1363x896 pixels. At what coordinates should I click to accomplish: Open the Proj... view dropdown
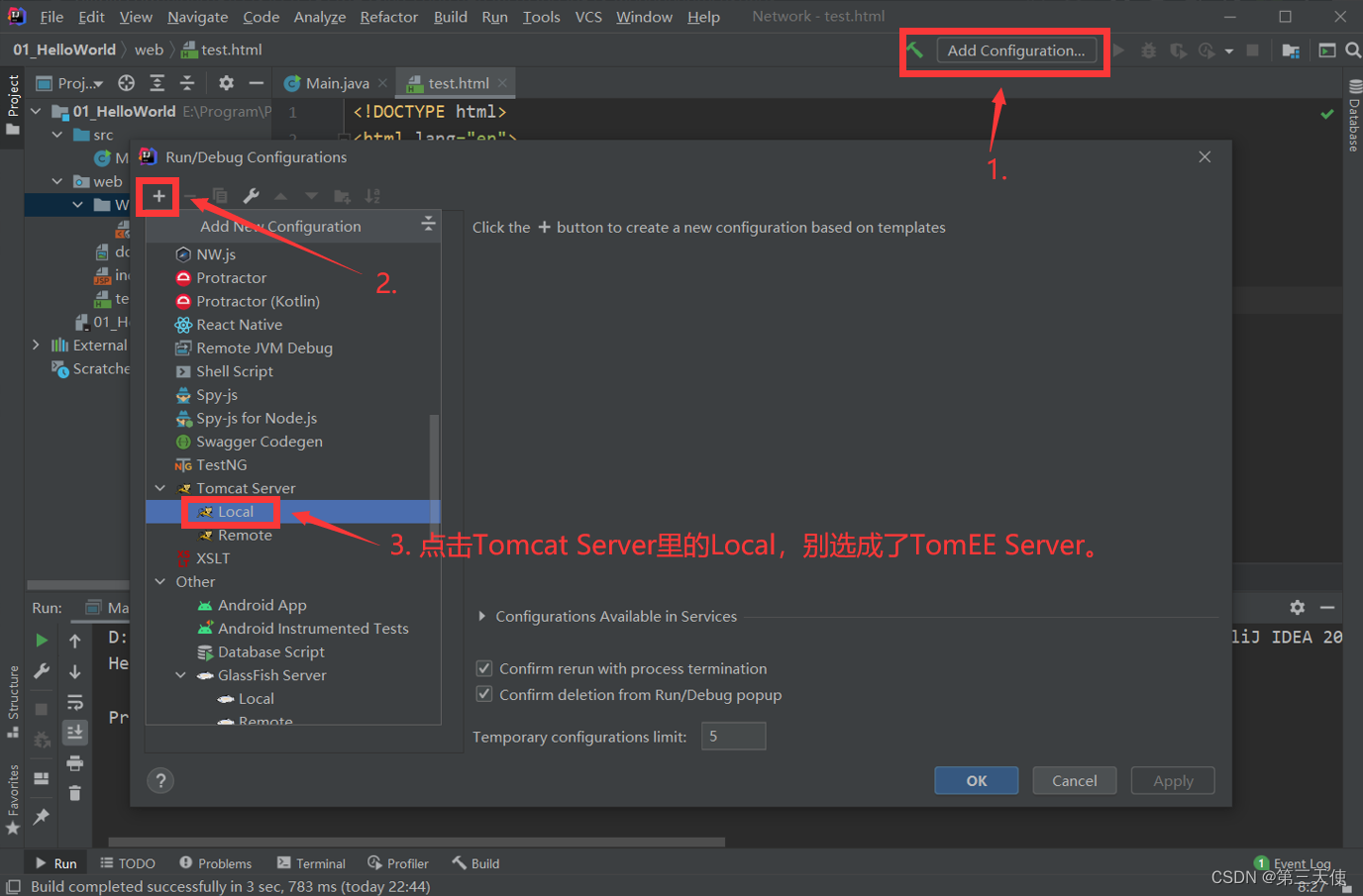click(69, 83)
